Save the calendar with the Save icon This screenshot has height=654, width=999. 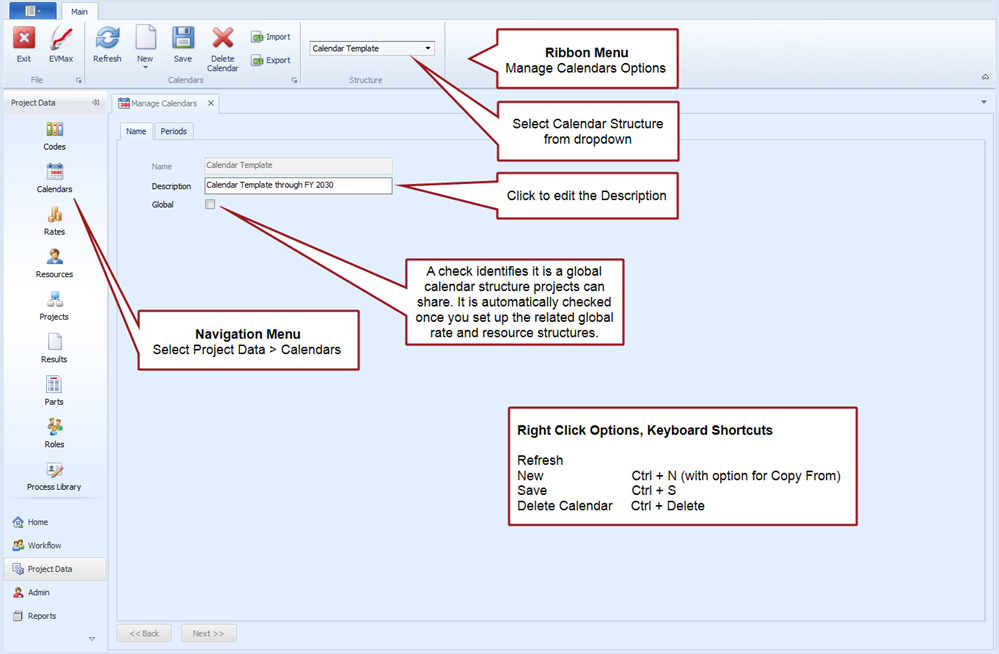tap(183, 39)
